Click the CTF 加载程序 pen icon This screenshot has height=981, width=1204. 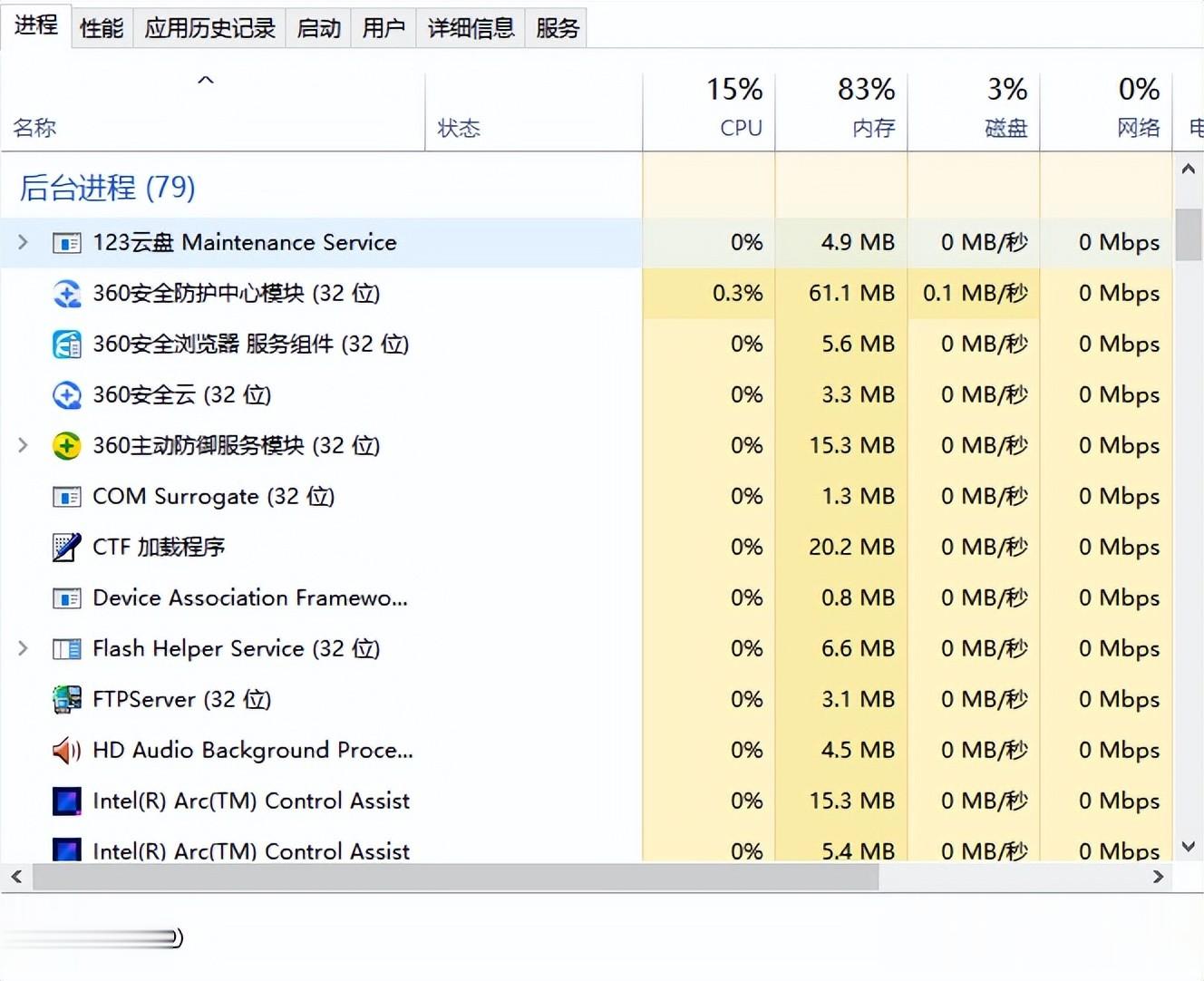pyautogui.click(x=66, y=548)
